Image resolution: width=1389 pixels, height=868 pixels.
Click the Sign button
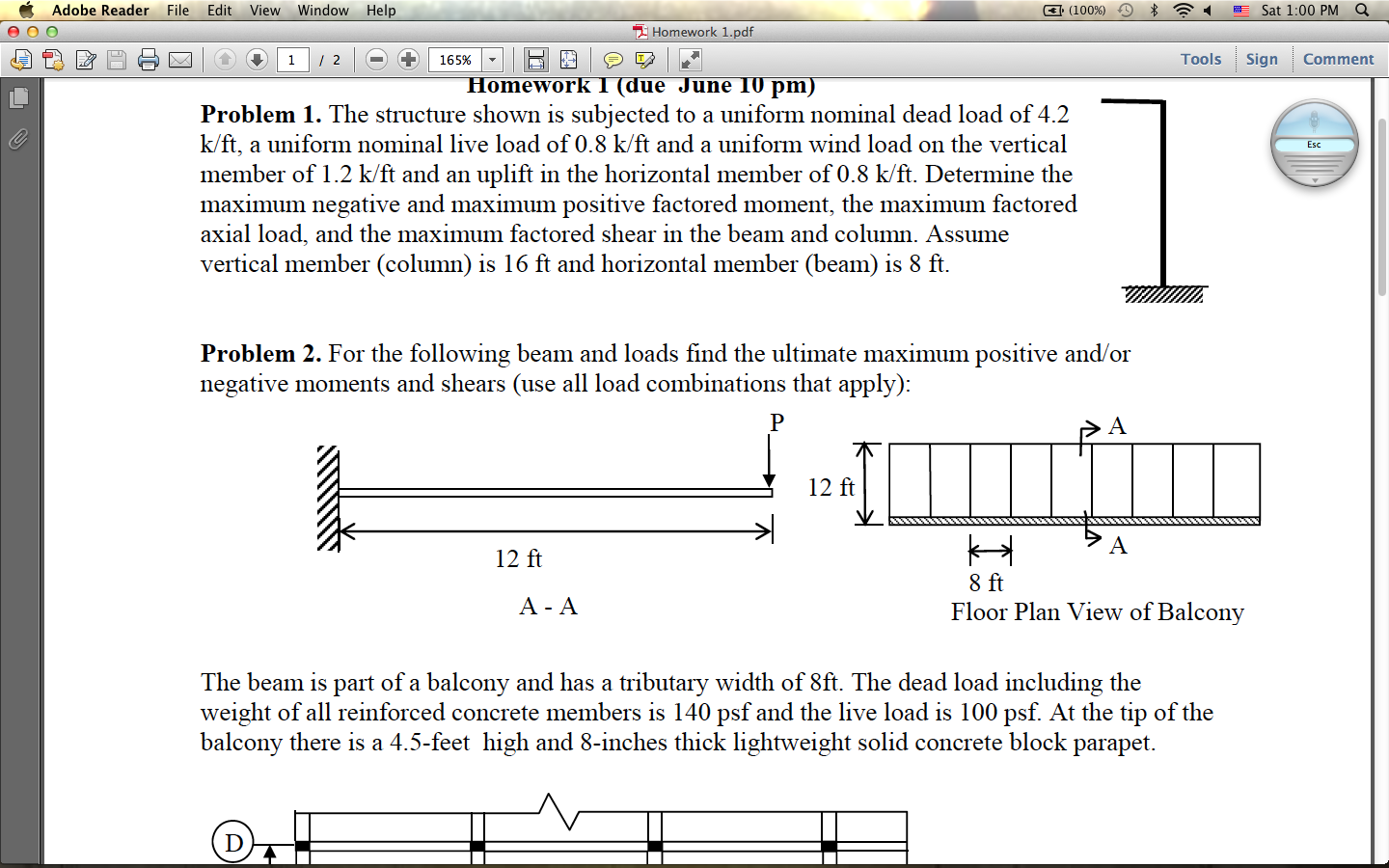[1262, 58]
